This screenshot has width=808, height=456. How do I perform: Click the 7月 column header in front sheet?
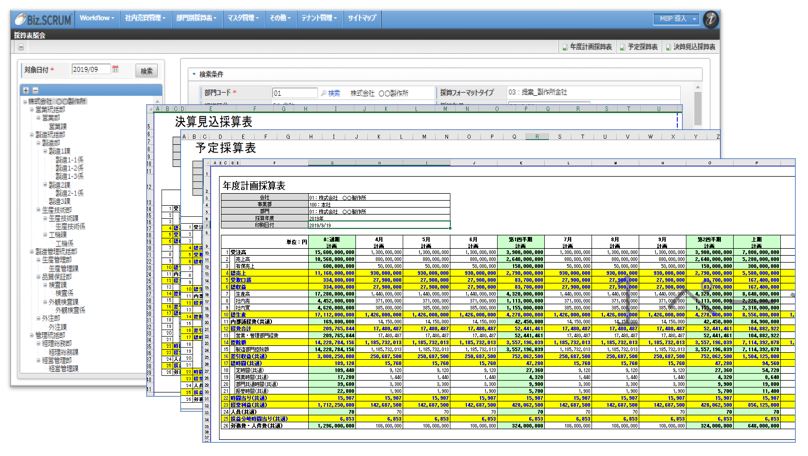point(567,240)
